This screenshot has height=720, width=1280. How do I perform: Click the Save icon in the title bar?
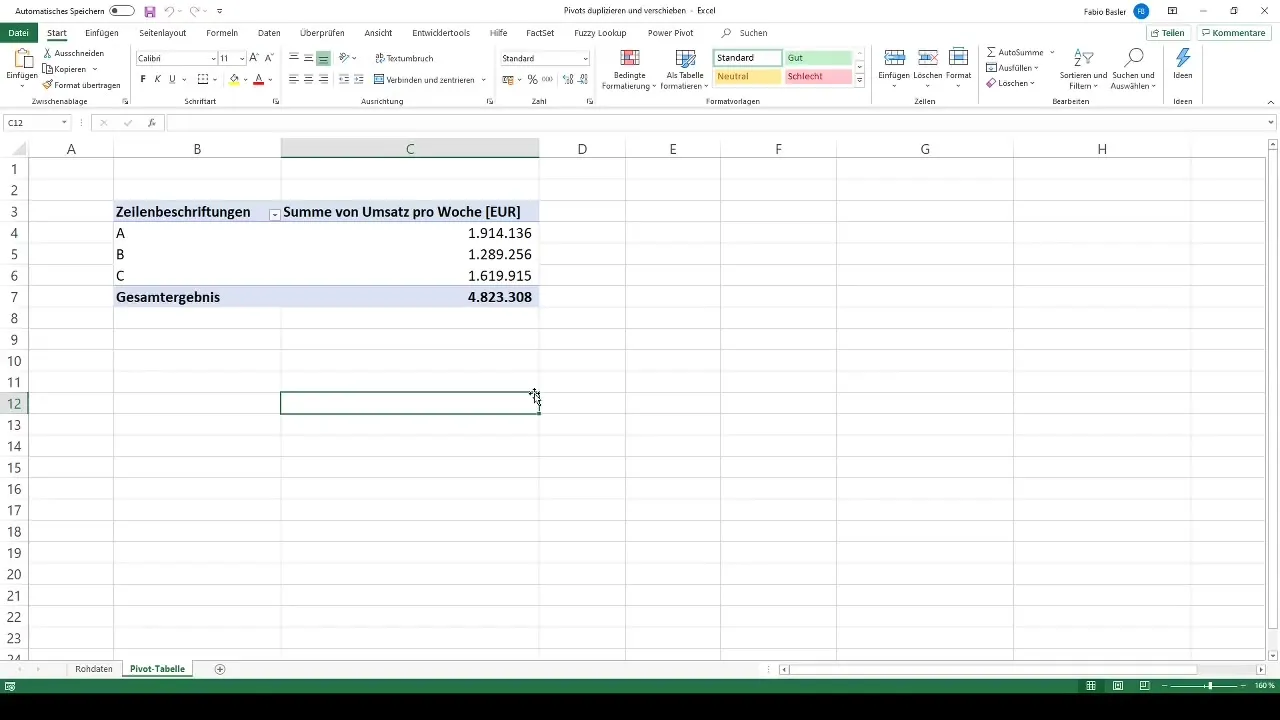coord(150,11)
